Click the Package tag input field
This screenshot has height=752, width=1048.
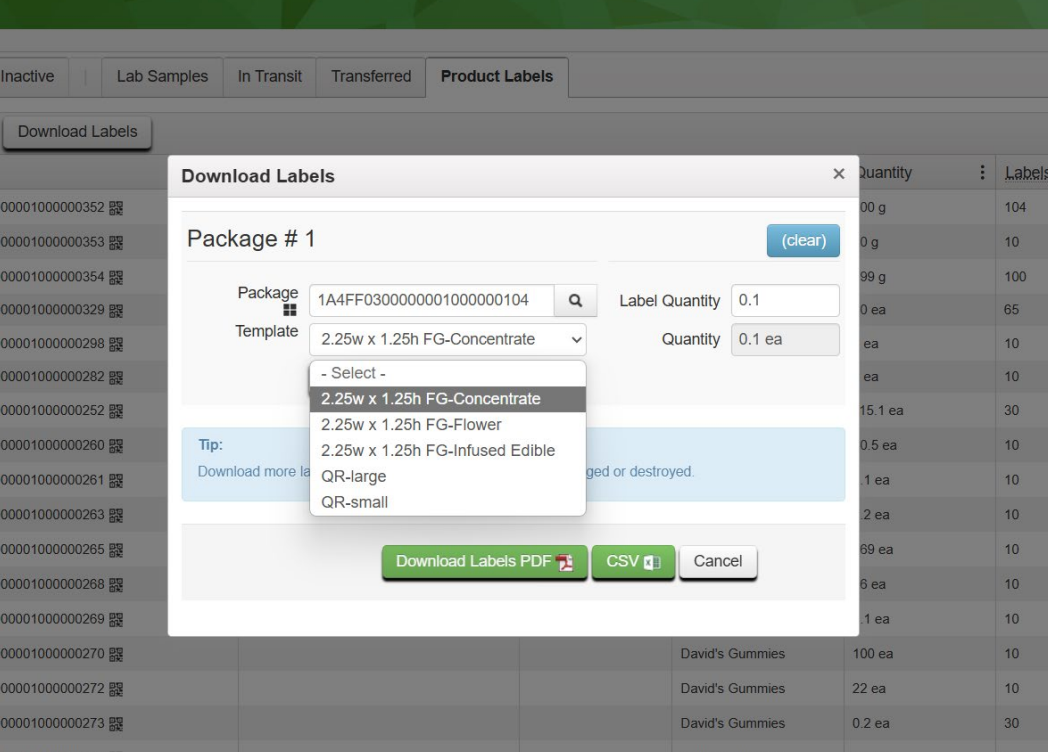[x=432, y=300]
